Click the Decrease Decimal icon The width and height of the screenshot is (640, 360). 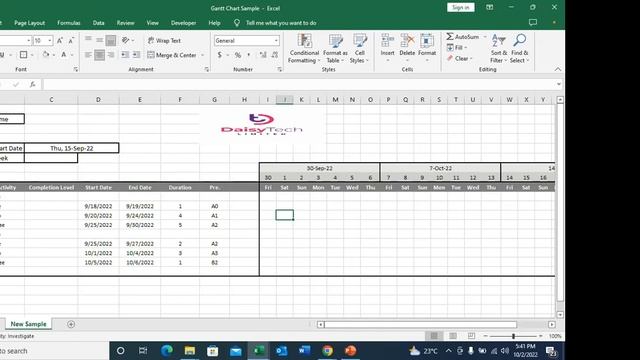[275, 55]
